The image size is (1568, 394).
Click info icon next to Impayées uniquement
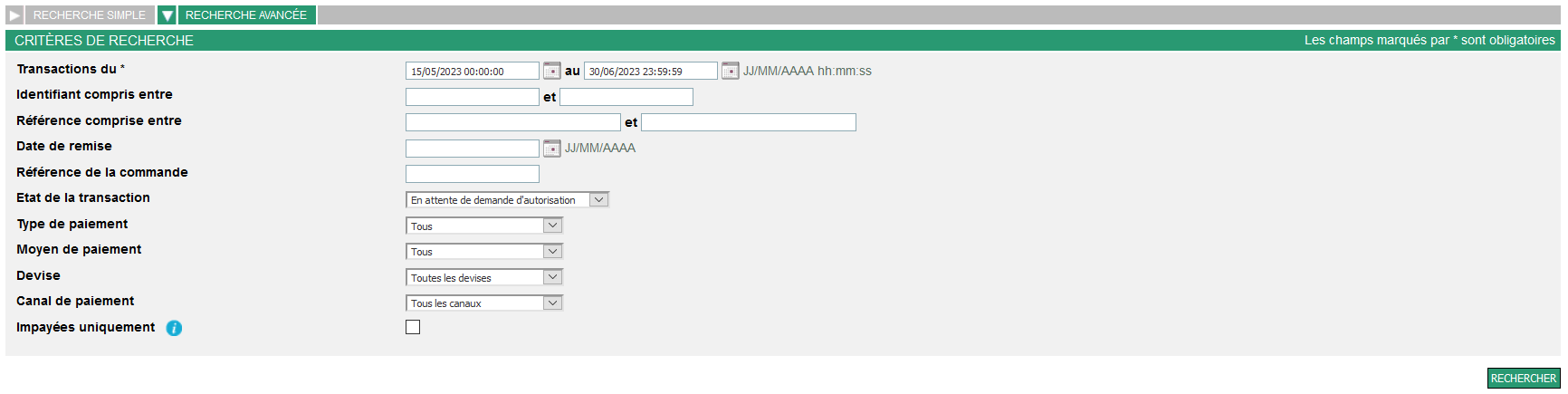point(174,328)
